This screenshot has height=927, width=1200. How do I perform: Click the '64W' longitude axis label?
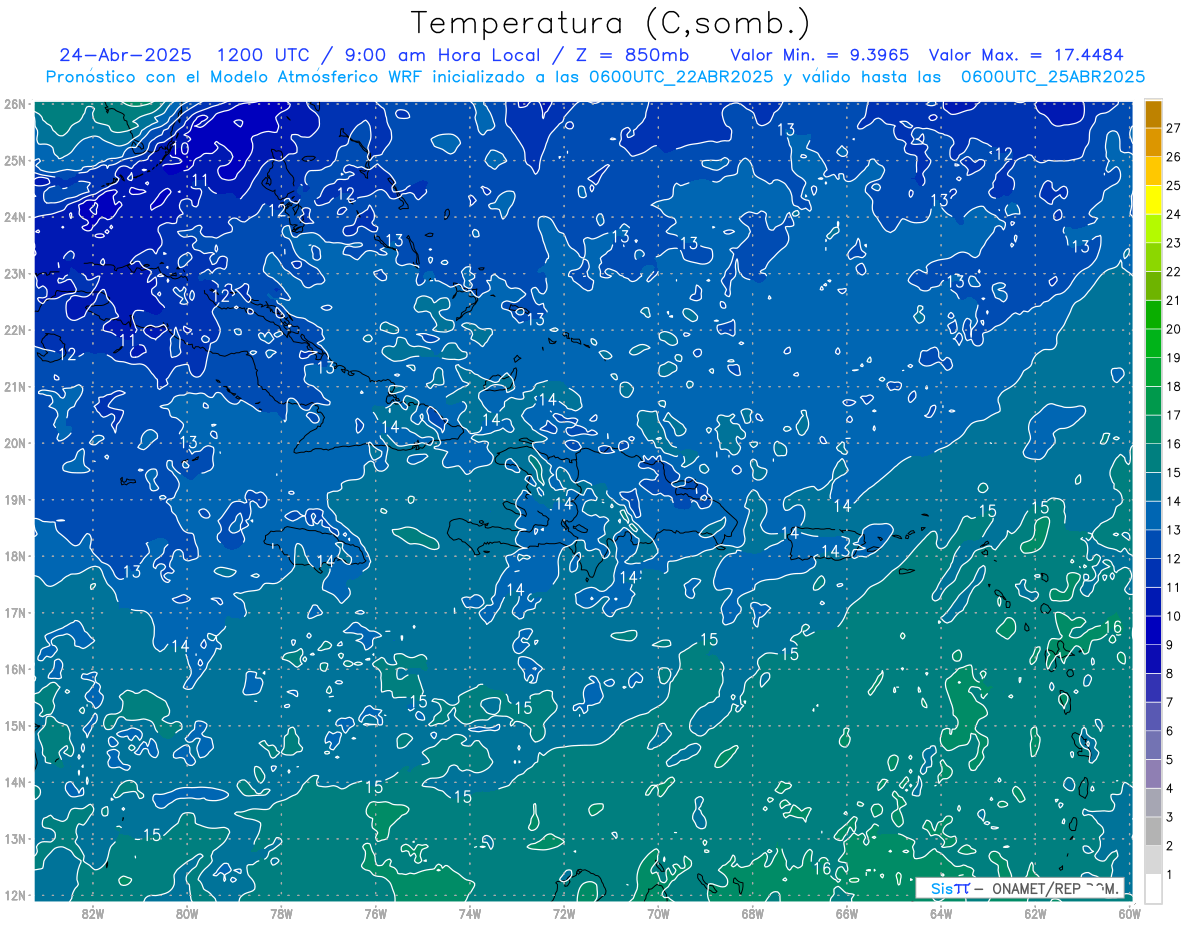tap(940, 914)
